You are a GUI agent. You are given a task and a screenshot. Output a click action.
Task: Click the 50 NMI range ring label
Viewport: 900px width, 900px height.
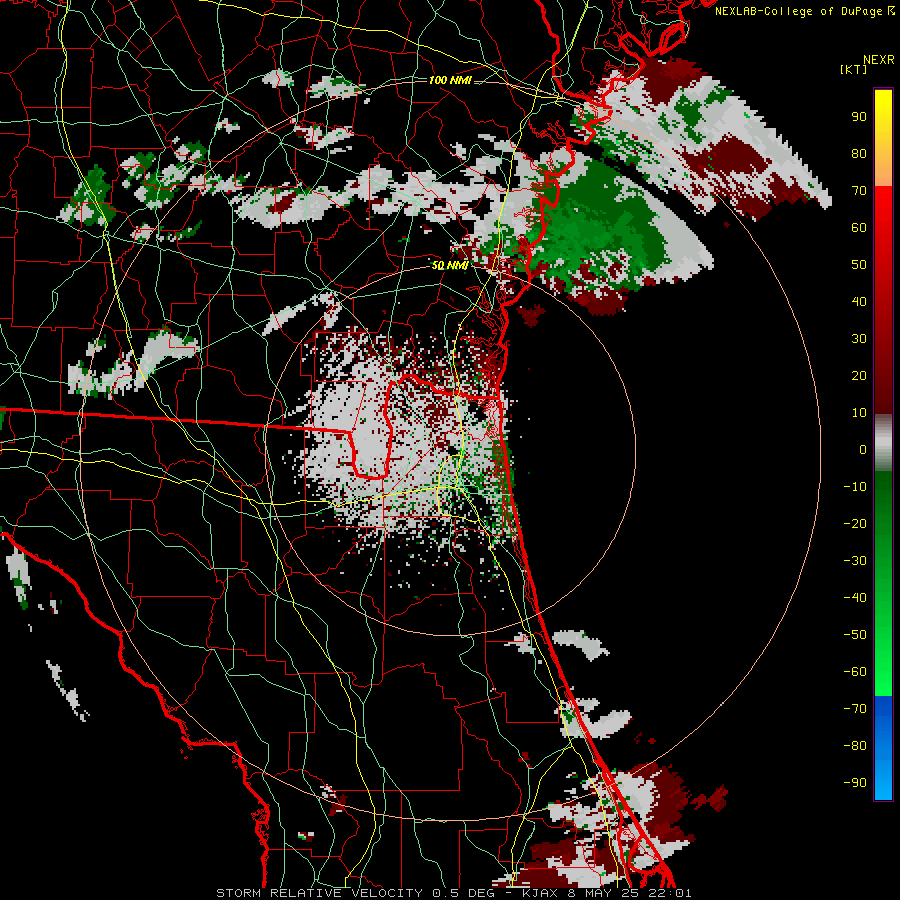click(x=450, y=265)
